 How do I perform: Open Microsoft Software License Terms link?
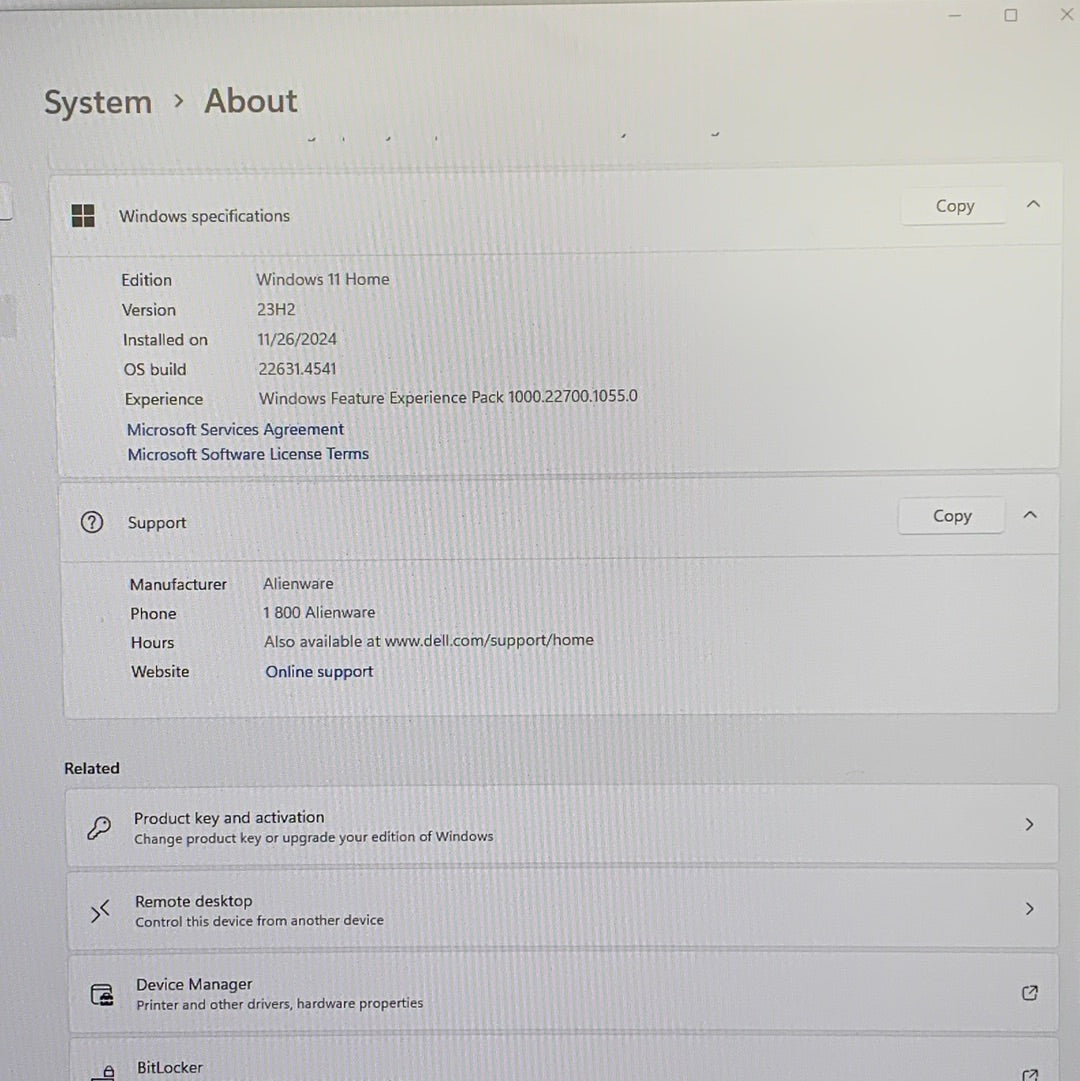coord(248,454)
